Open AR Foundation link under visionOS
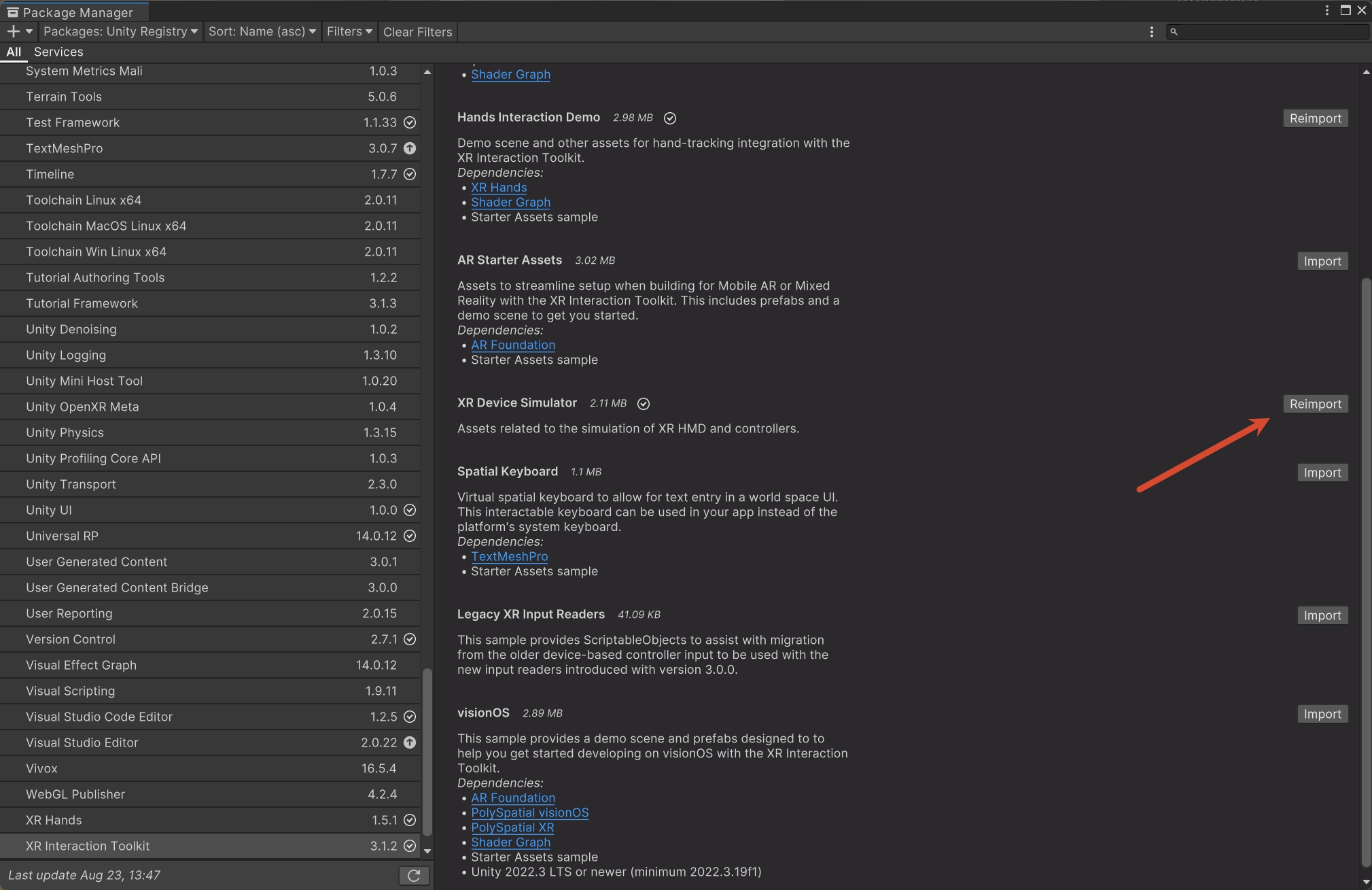 point(513,798)
